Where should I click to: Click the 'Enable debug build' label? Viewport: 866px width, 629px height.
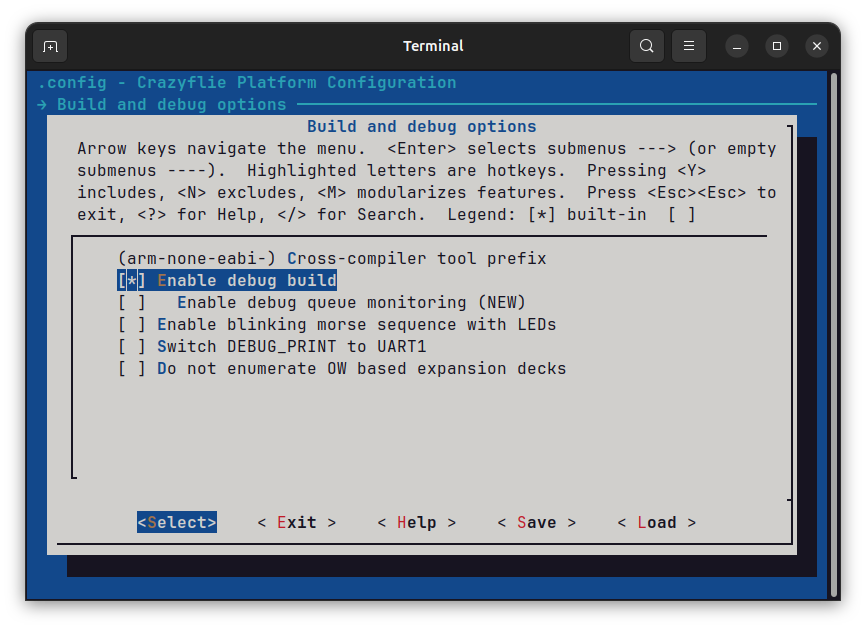coord(247,281)
